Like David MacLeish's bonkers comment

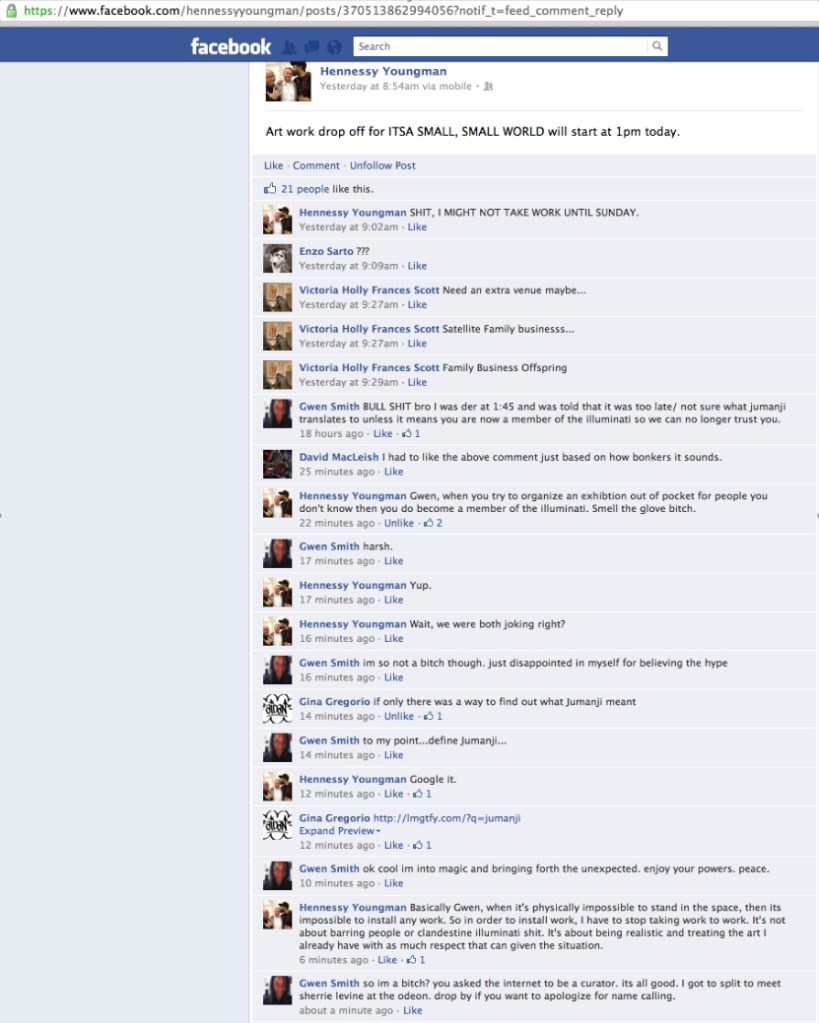click(394, 472)
